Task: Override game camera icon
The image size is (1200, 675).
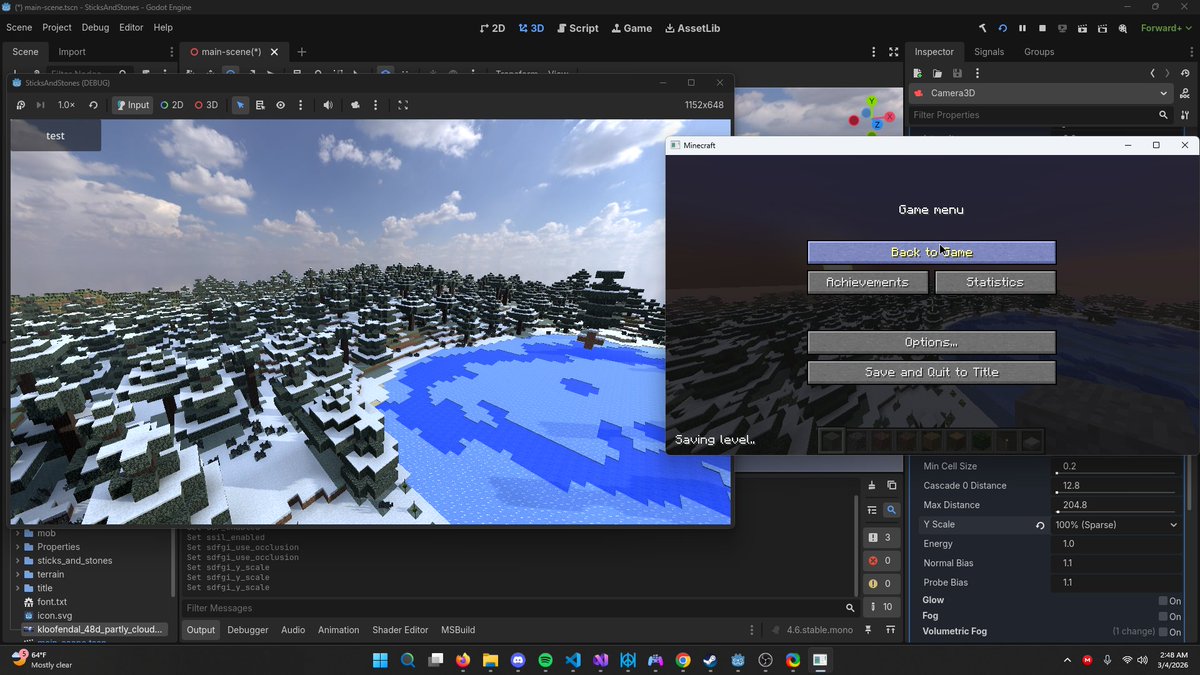Action: tap(355, 105)
